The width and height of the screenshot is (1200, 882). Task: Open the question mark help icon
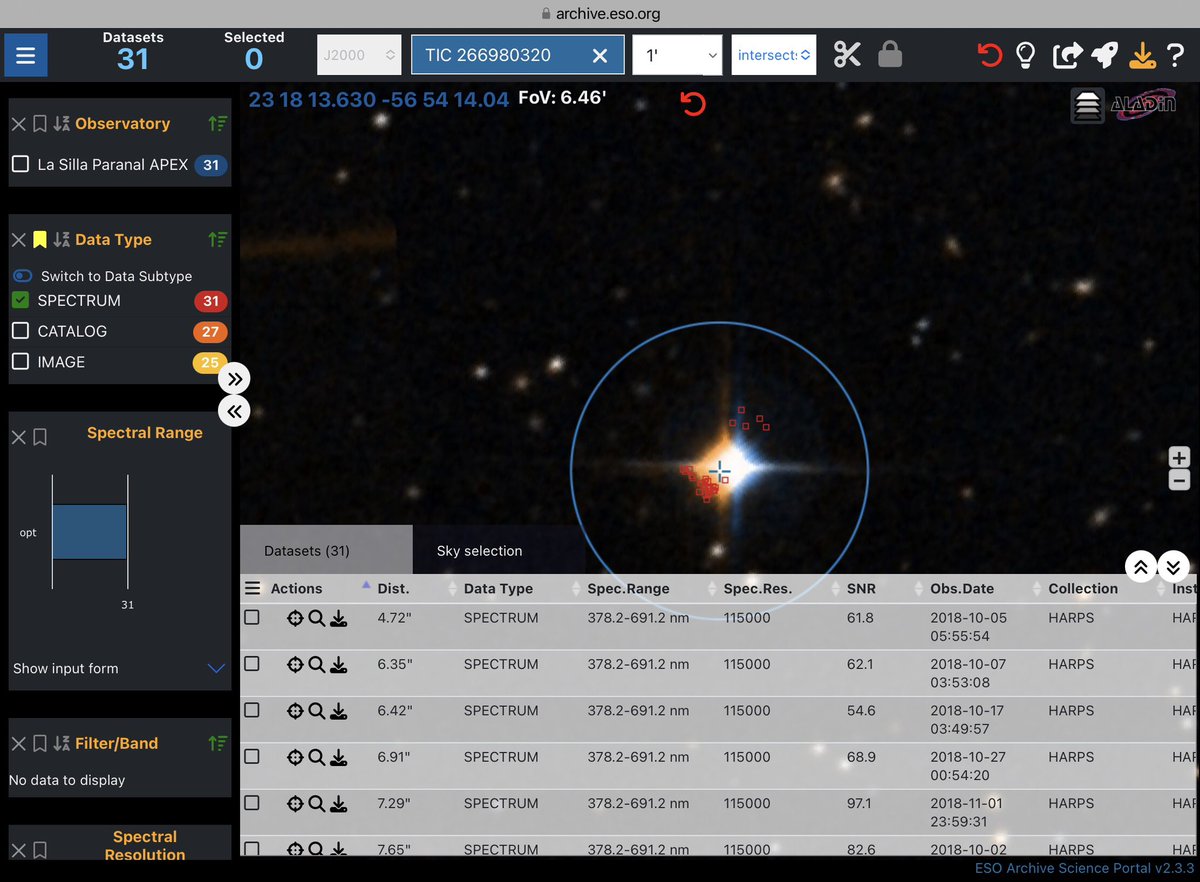tap(1176, 55)
